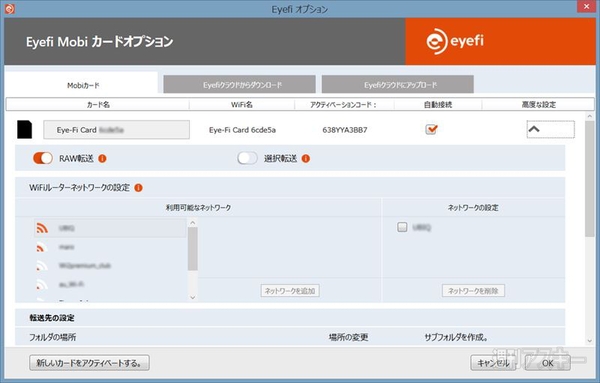Click the info icon next to RAW転送
600x383 pixels.
(x=102, y=158)
